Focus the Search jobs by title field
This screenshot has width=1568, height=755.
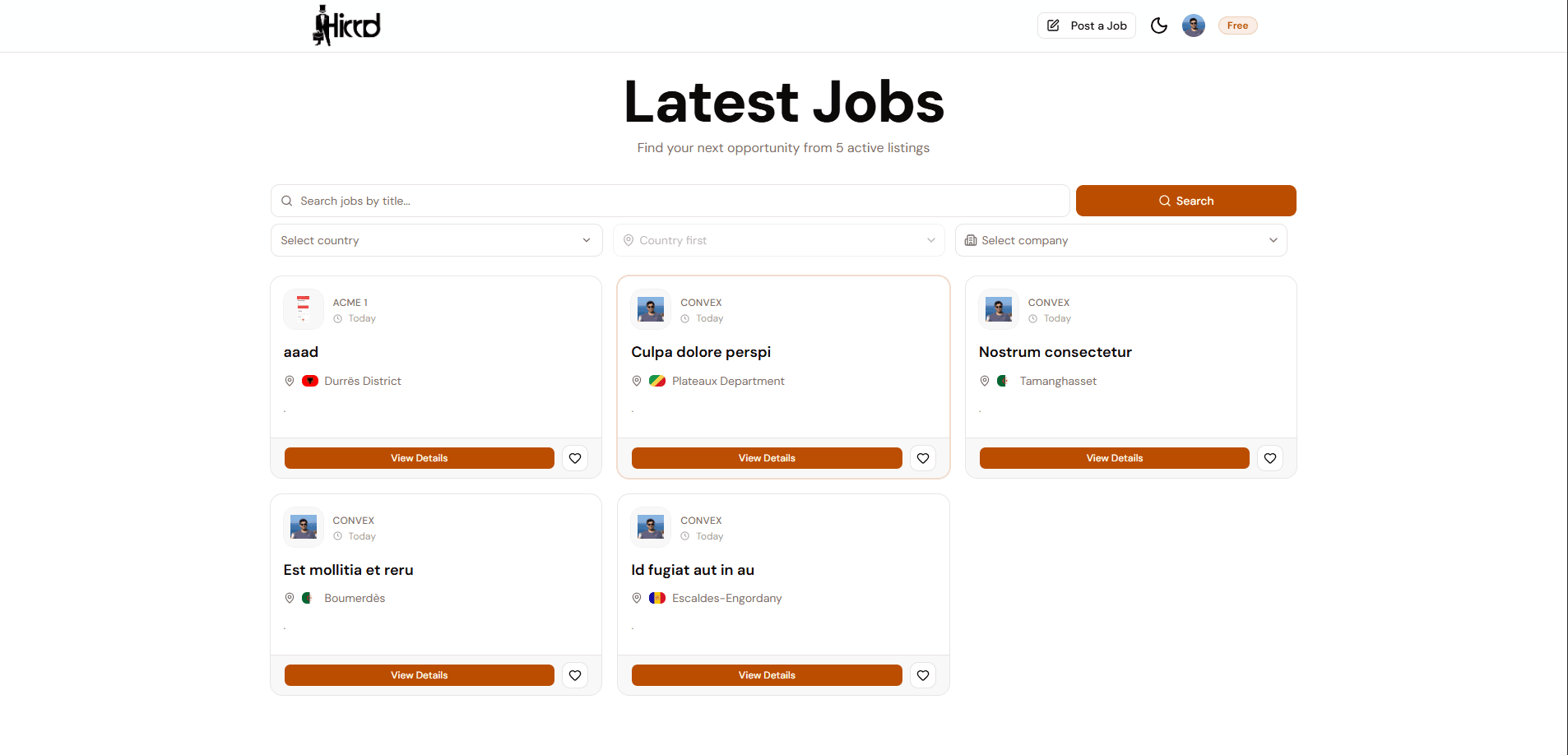(x=670, y=201)
